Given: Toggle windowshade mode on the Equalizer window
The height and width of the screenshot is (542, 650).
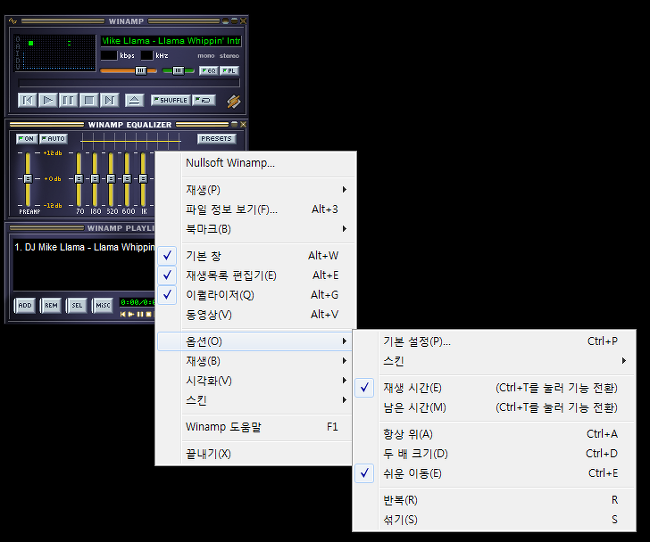Looking at the screenshot, I should point(234,124).
